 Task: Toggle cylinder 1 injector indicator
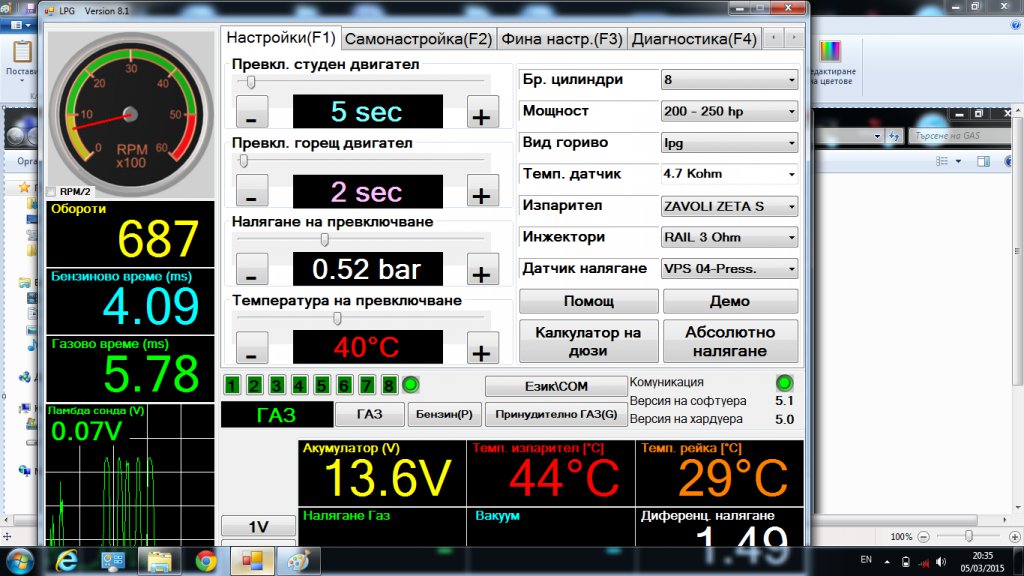[x=233, y=385]
